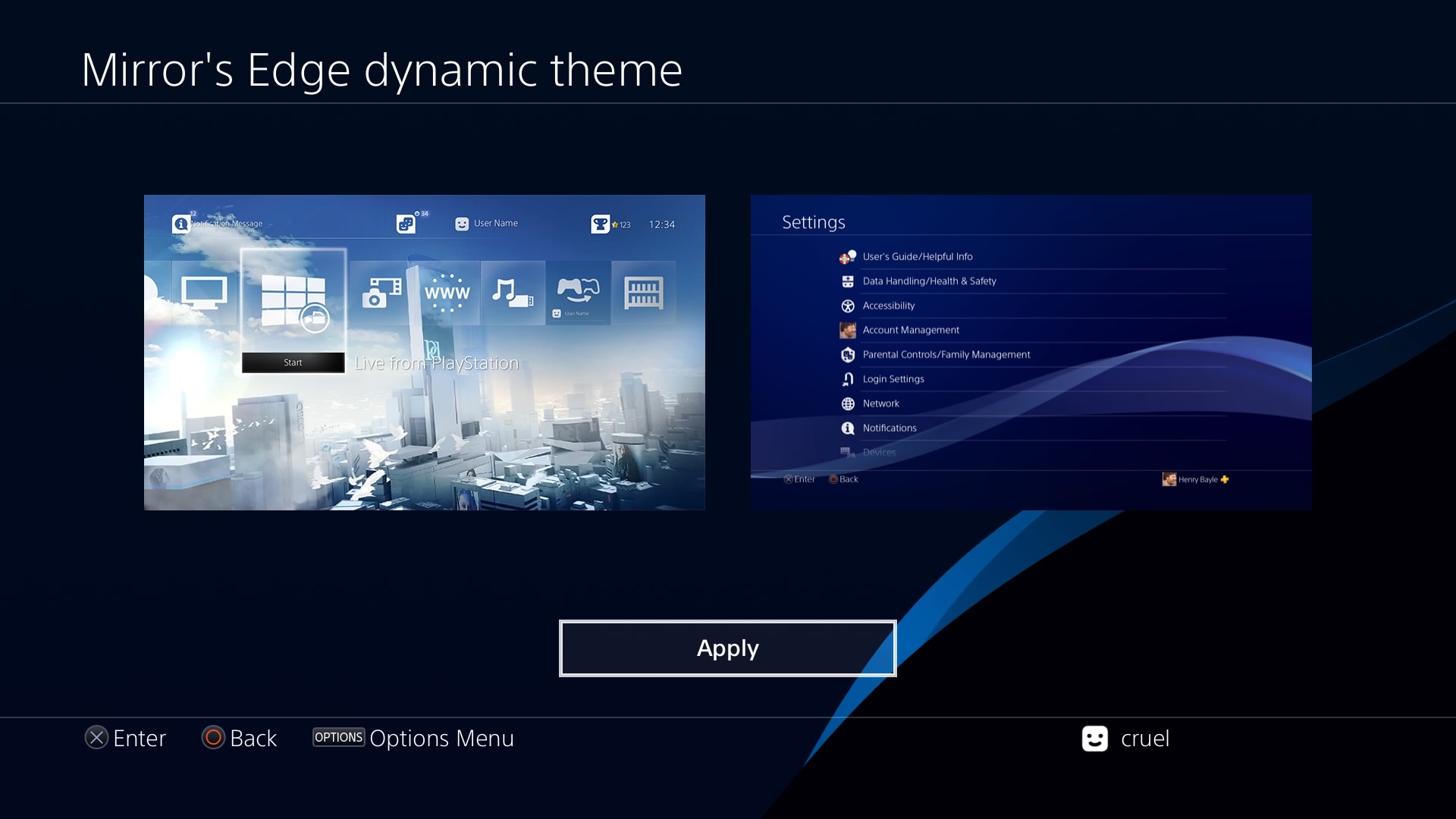This screenshot has height=819, width=1456.
Task: Click the circle Back button icon
Action: [213, 738]
